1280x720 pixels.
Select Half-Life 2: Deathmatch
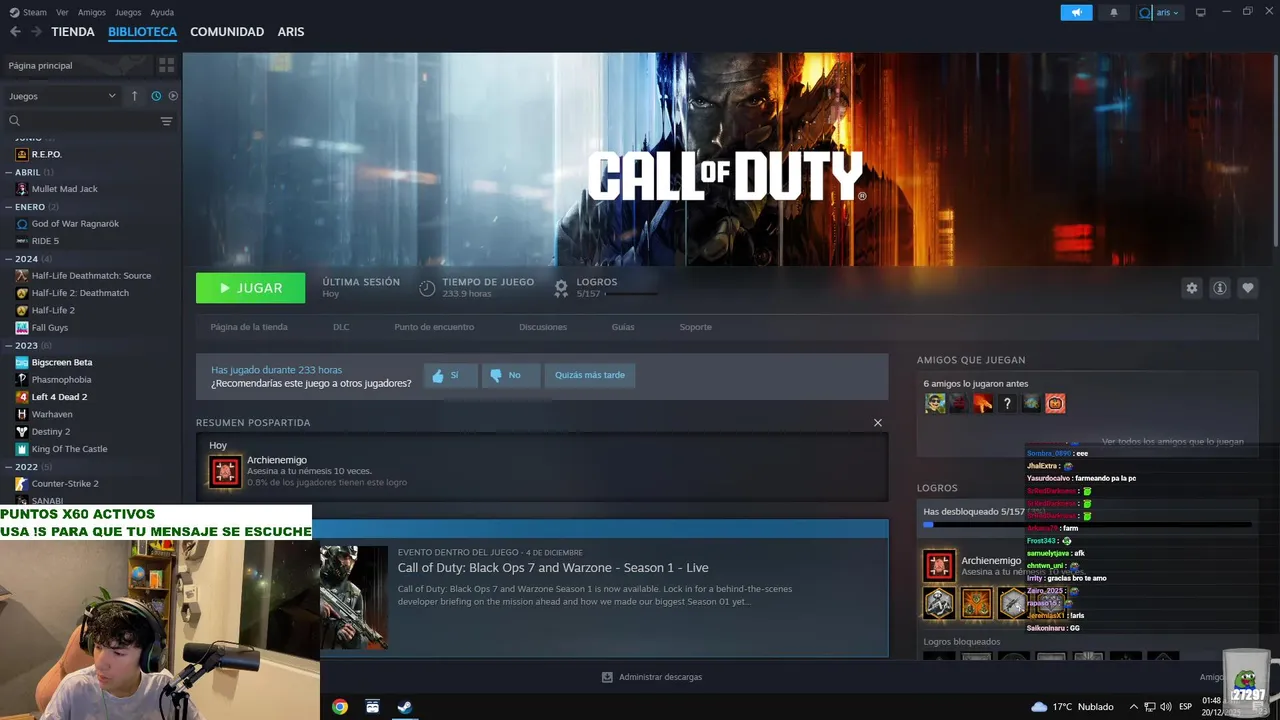[80, 293]
